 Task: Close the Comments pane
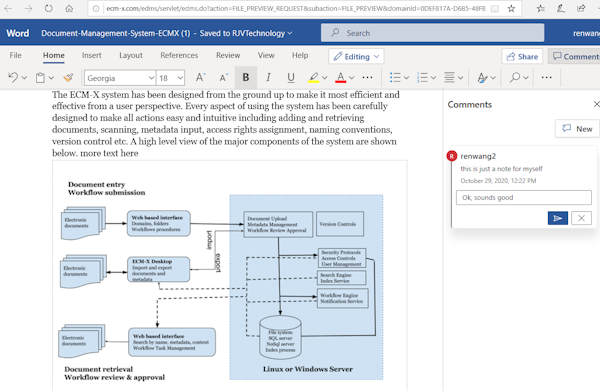(596, 104)
